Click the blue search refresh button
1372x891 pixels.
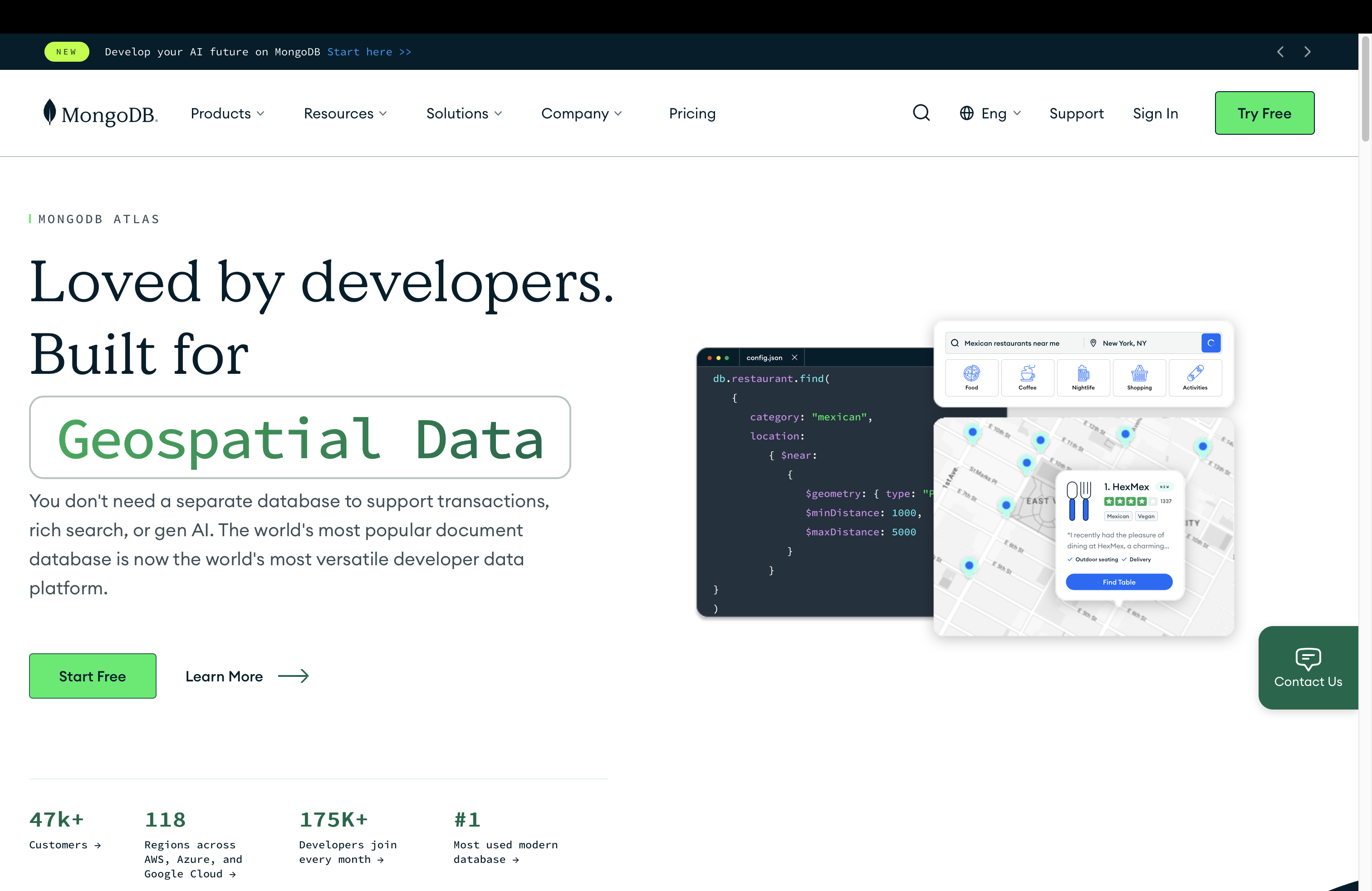point(1211,343)
